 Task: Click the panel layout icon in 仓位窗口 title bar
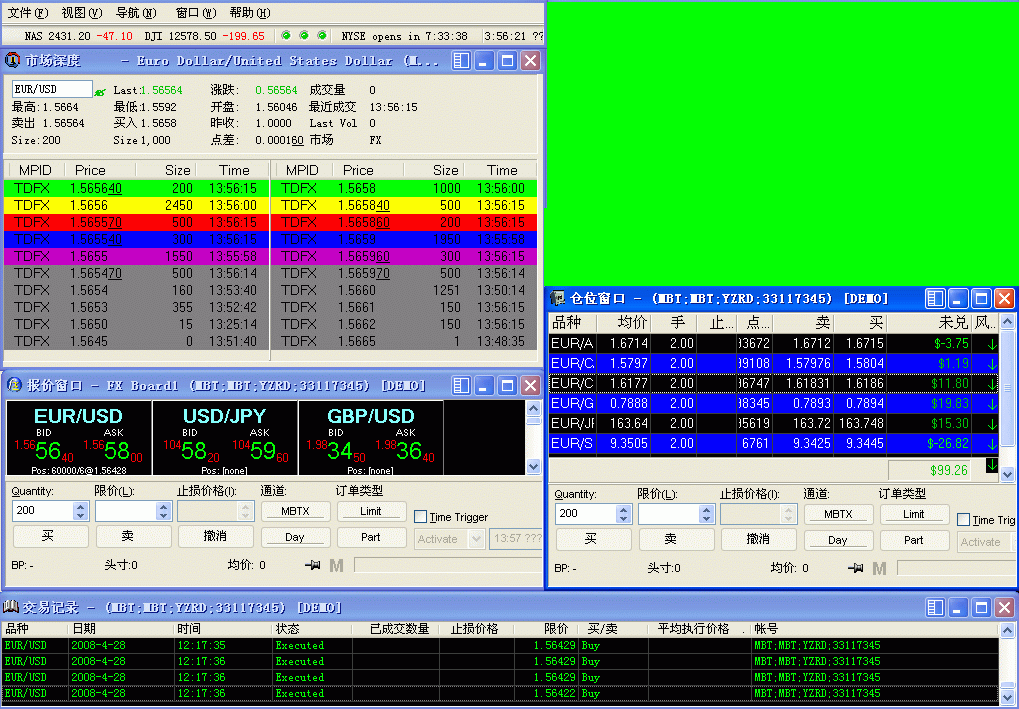[935, 298]
